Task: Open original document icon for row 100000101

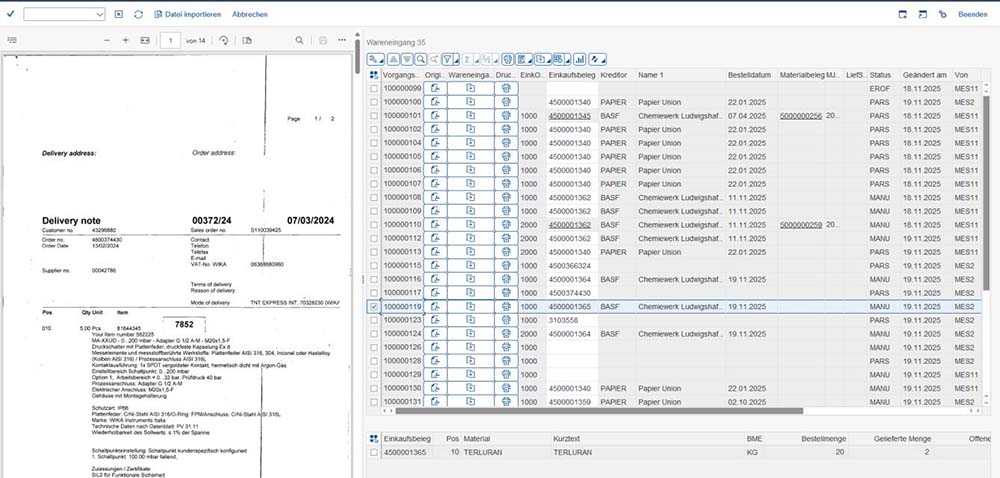Action: pyautogui.click(x=435, y=116)
